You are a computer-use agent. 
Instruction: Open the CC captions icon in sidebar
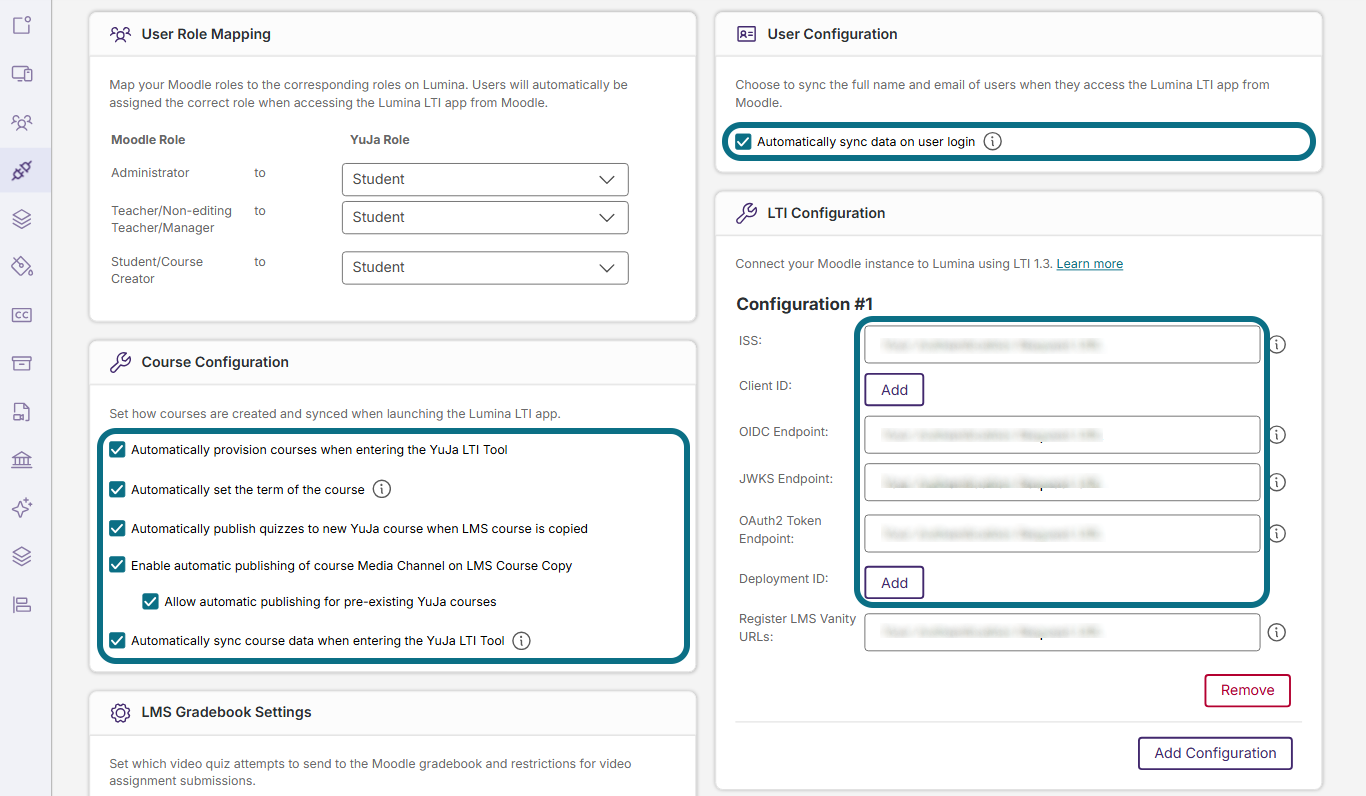(22, 315)
